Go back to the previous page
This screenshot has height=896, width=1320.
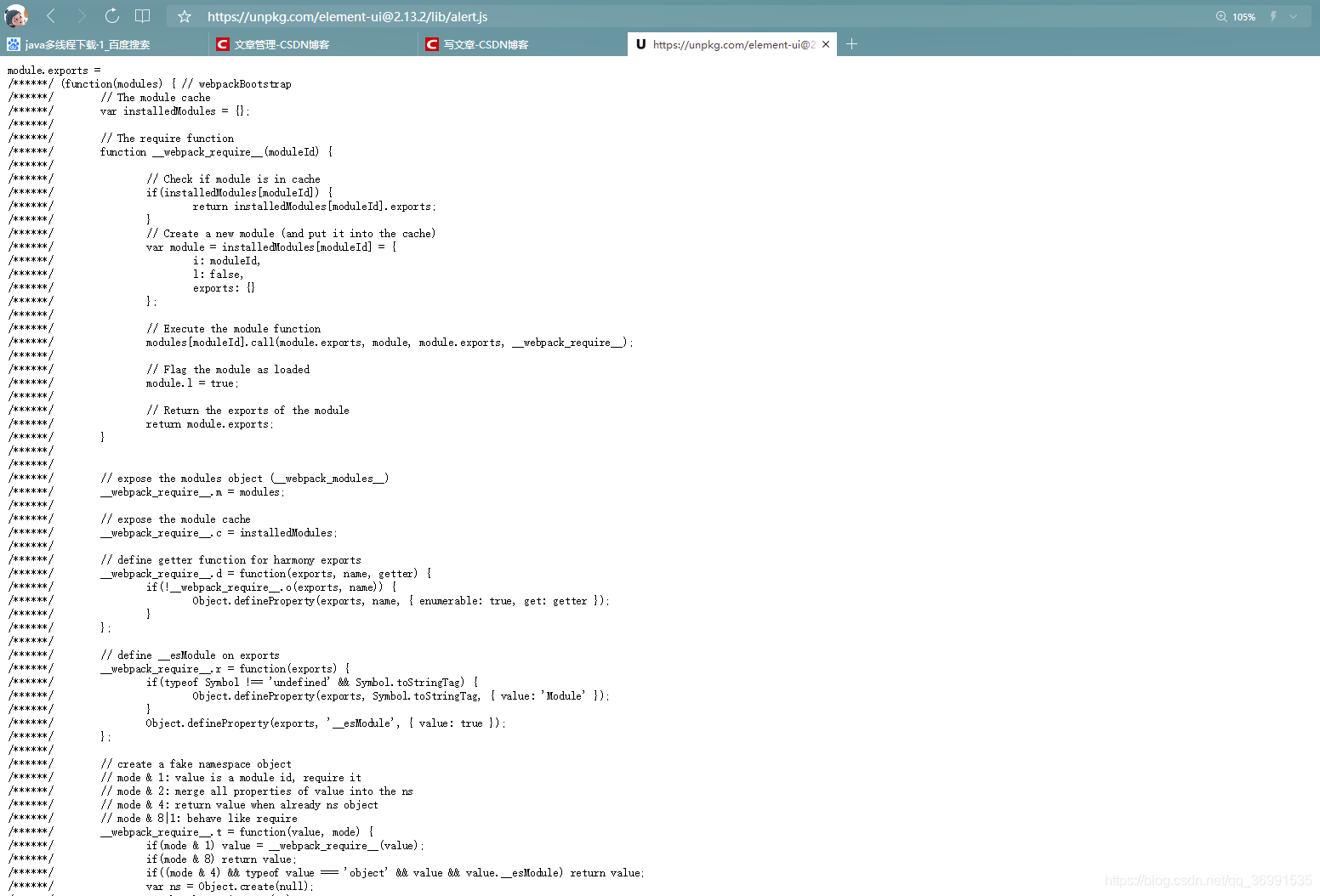(x=51, y=16)
